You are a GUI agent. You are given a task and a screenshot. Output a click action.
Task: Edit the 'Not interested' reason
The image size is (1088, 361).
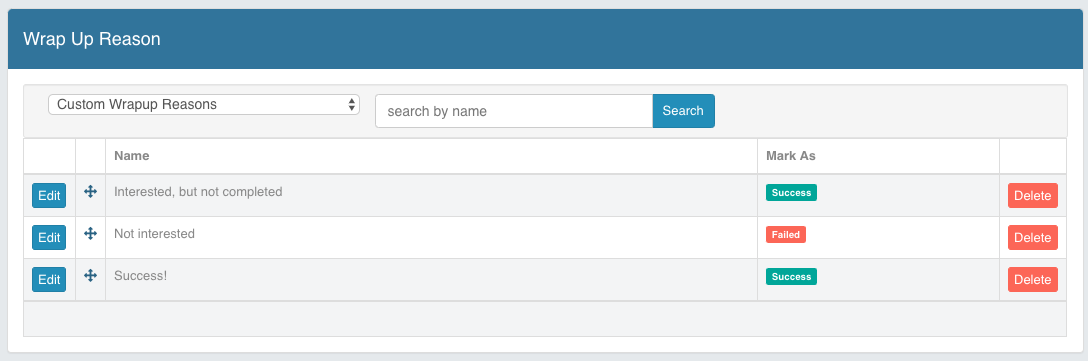(49, 237)
